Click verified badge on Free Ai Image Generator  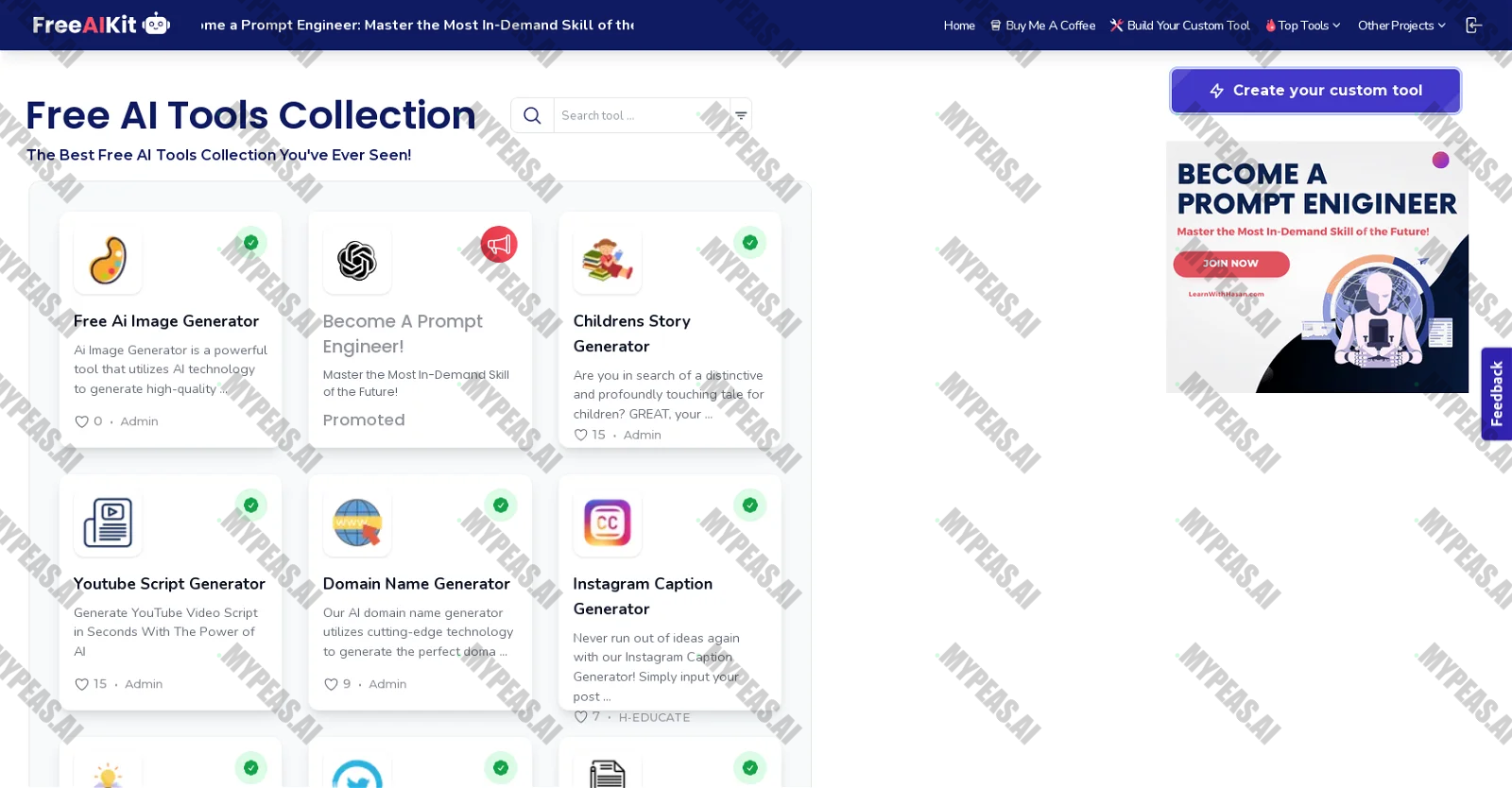click(251, 243)
